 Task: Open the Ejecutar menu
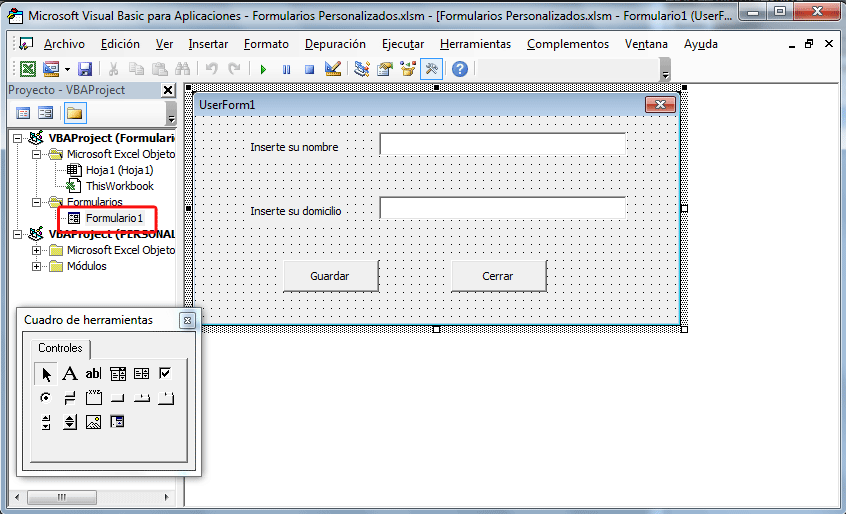click(402, 44)
